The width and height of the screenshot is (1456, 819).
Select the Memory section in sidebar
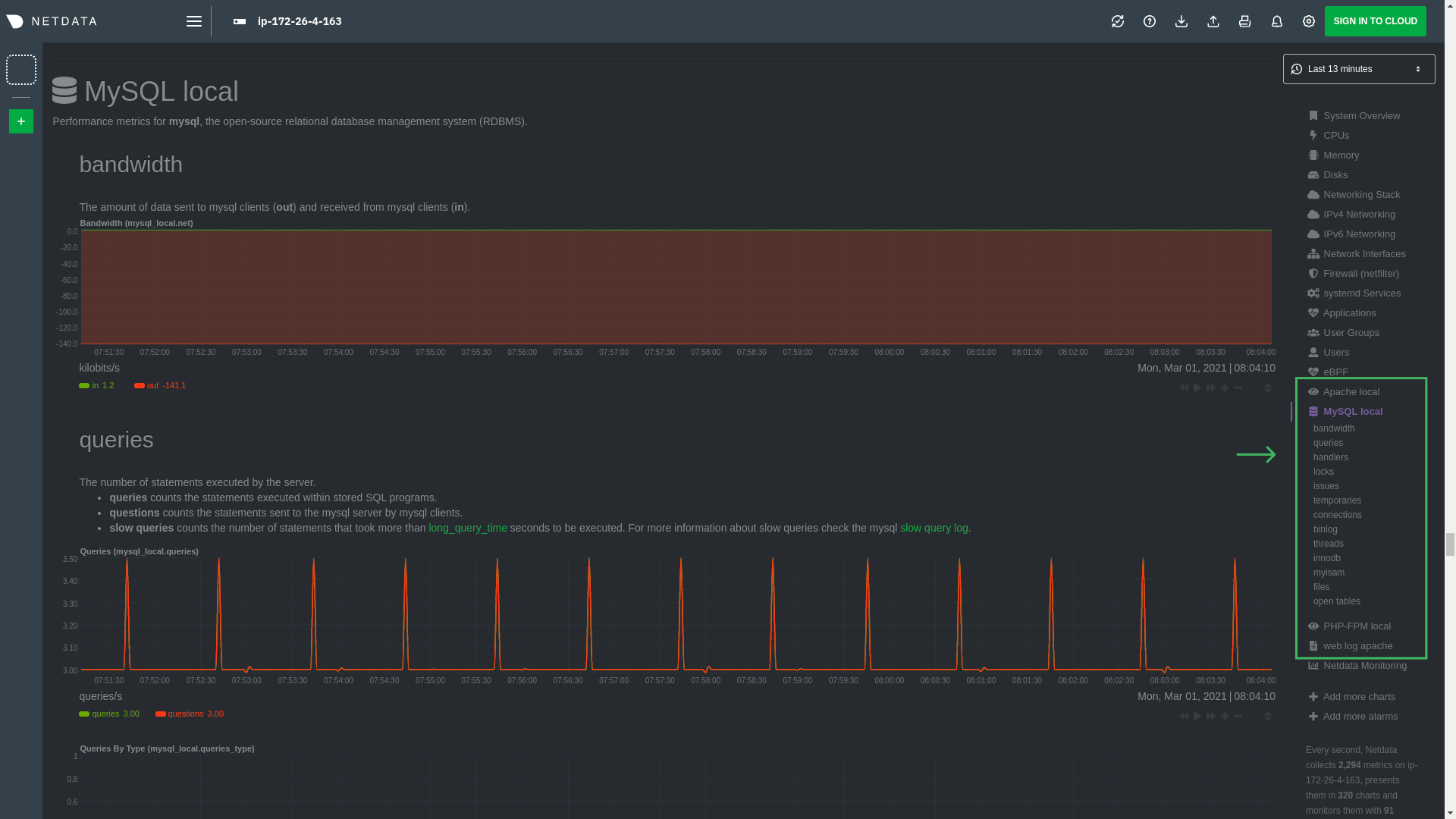coord(1340,154)
